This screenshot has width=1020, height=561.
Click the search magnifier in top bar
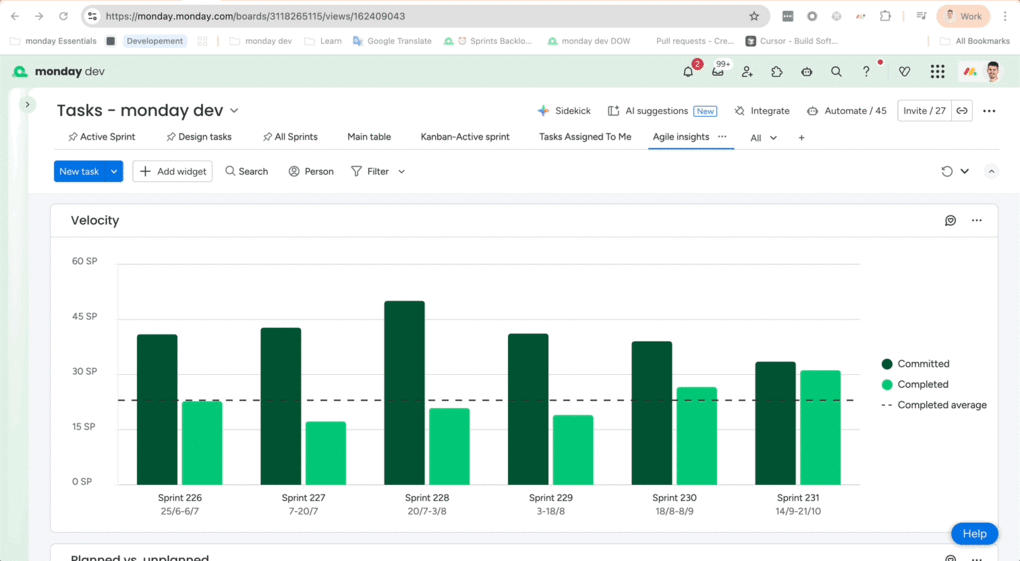point(836,72)
